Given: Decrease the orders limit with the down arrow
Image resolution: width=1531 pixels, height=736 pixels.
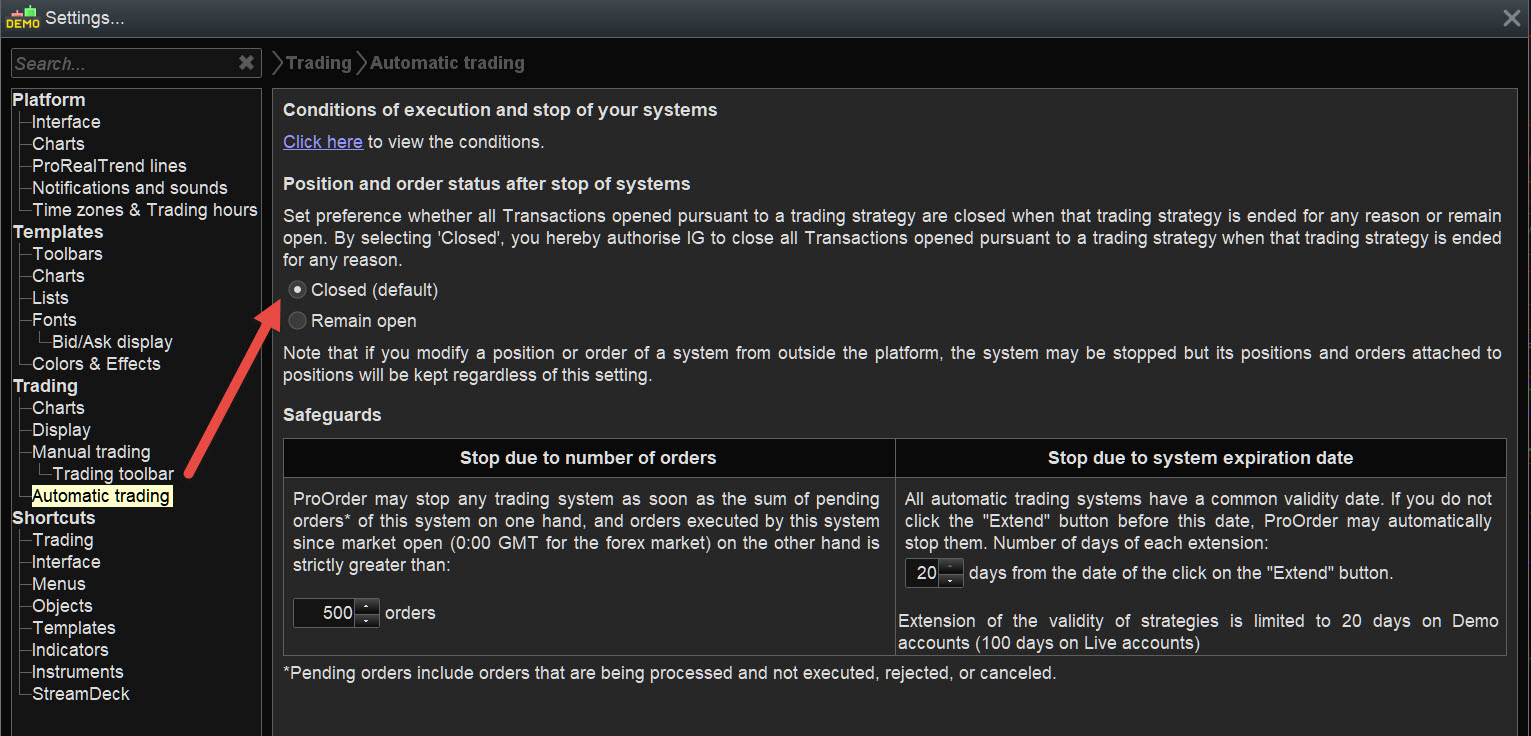Looking at the screenshot, I should (367, 620).
